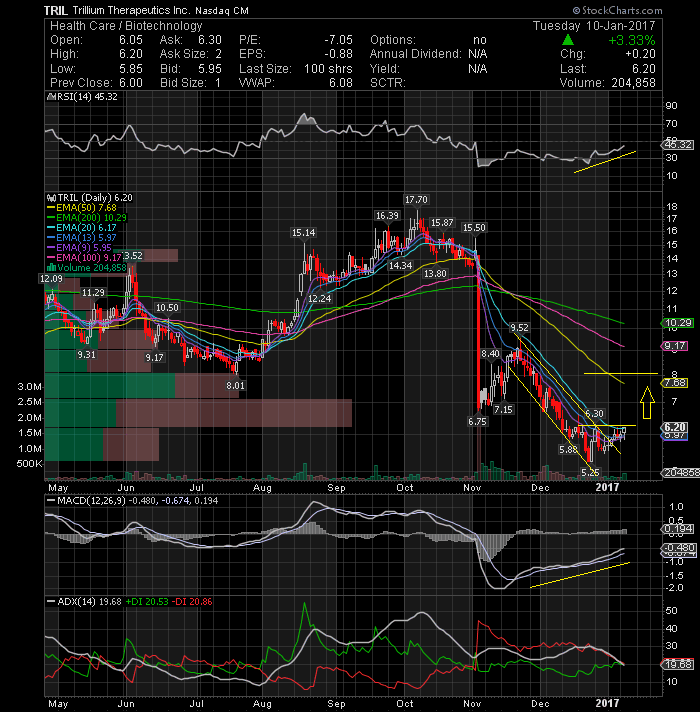
Task: Click the 15.87 price label
Action: [x=442, y=222]
